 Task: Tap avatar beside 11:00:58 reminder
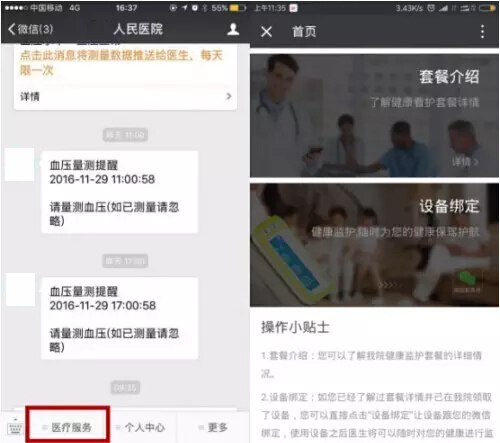(20, 165)
